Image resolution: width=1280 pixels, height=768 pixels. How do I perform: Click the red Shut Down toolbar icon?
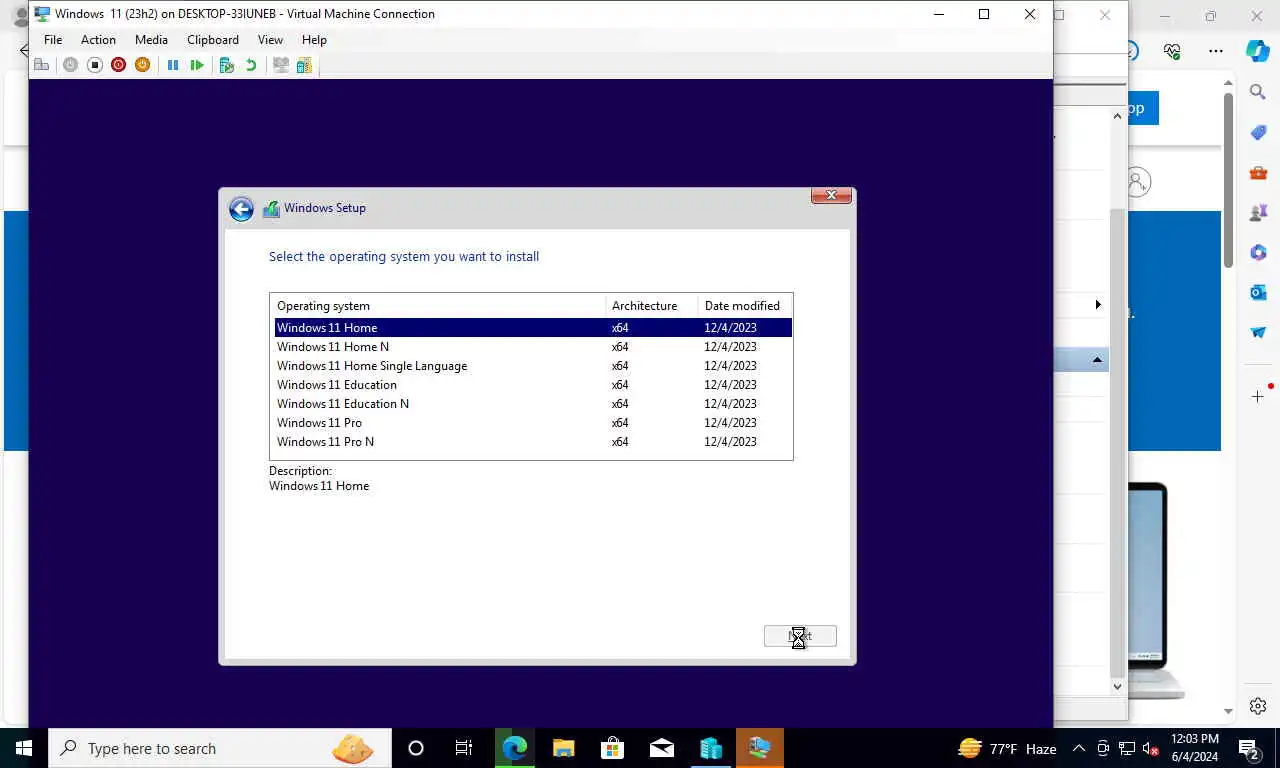[118, 65]
